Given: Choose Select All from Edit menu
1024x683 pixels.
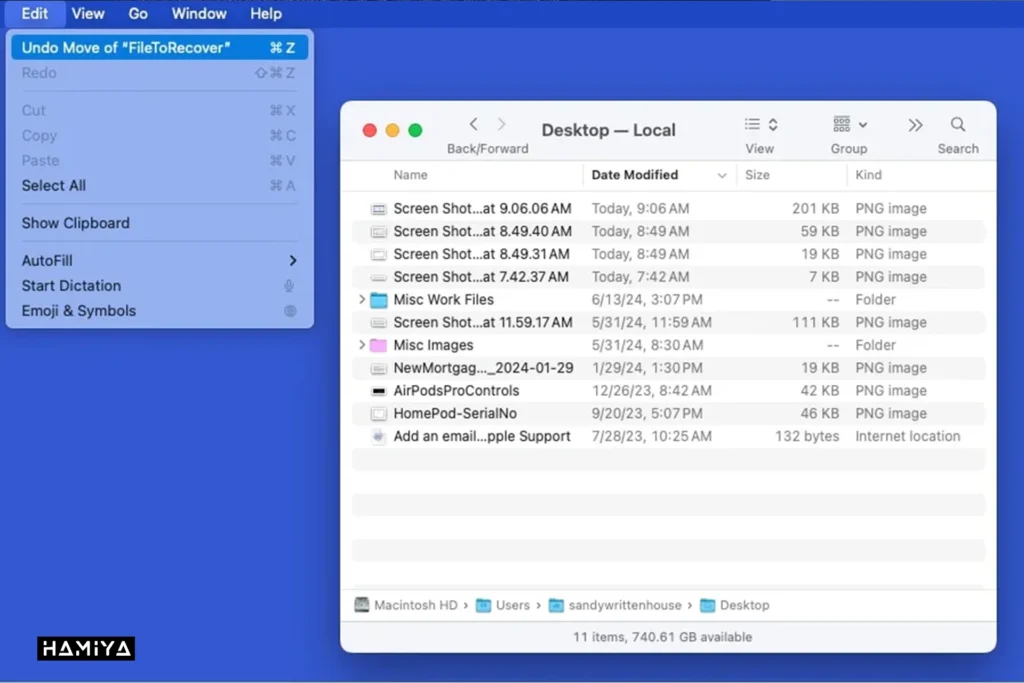Looking at the screenshot, I should [x=159, y=185].
